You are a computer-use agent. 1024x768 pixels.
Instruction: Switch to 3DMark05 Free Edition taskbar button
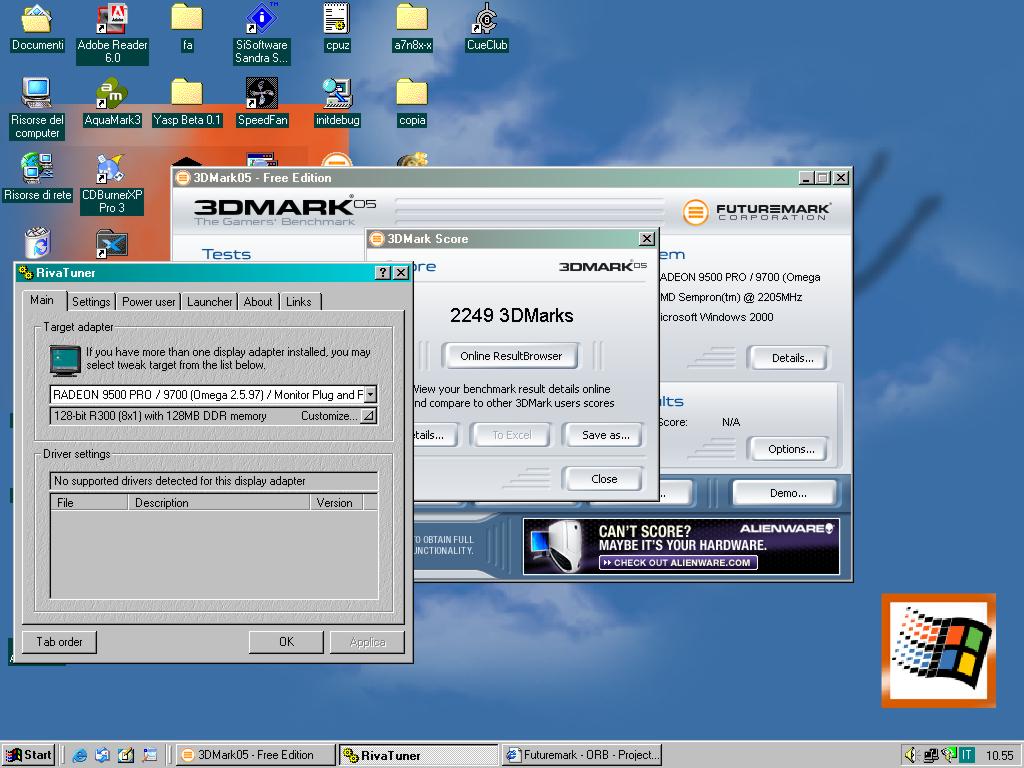(x=255, y=755)
